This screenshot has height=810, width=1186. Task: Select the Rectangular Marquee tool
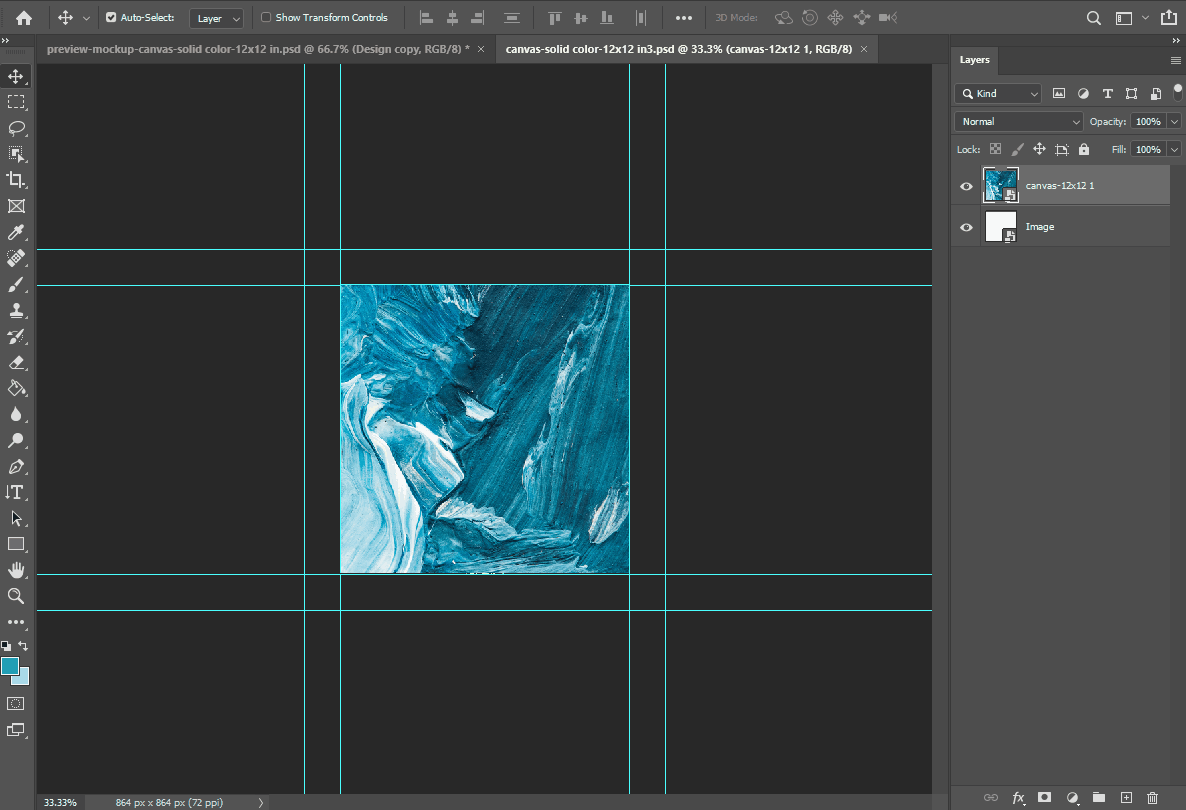16,102
